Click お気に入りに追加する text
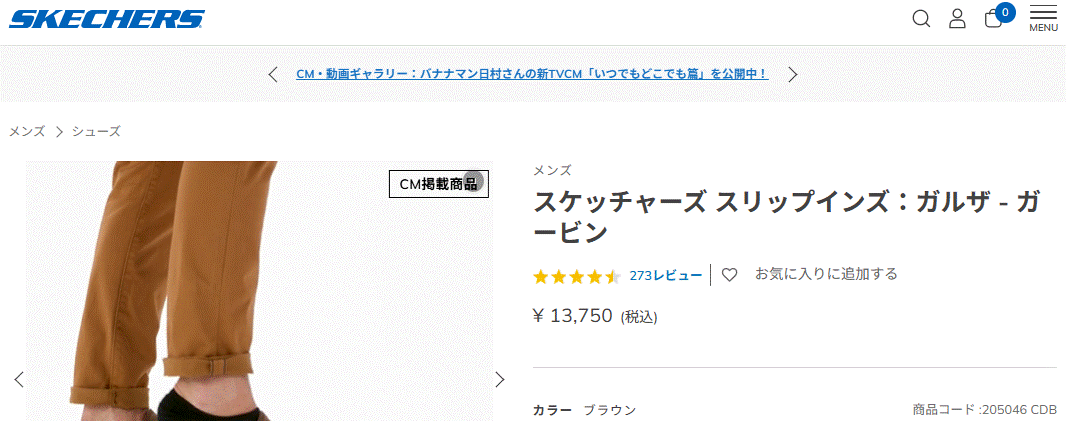Image resolution: width=1066 pixels, height=421 pixels. (826, 273)
